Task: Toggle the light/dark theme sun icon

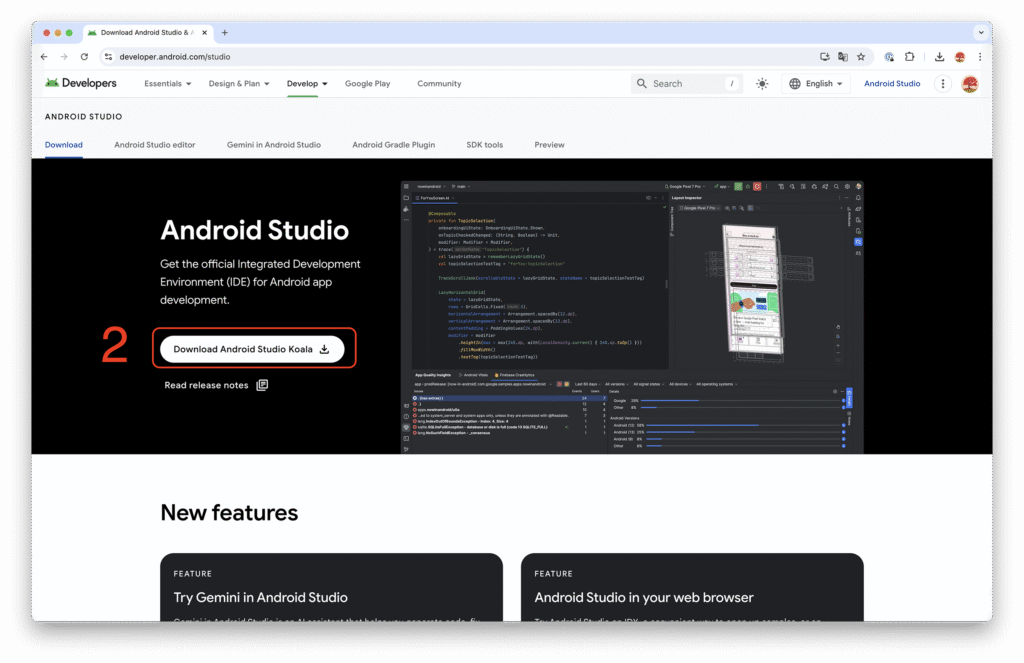Action: click(762, 84)
